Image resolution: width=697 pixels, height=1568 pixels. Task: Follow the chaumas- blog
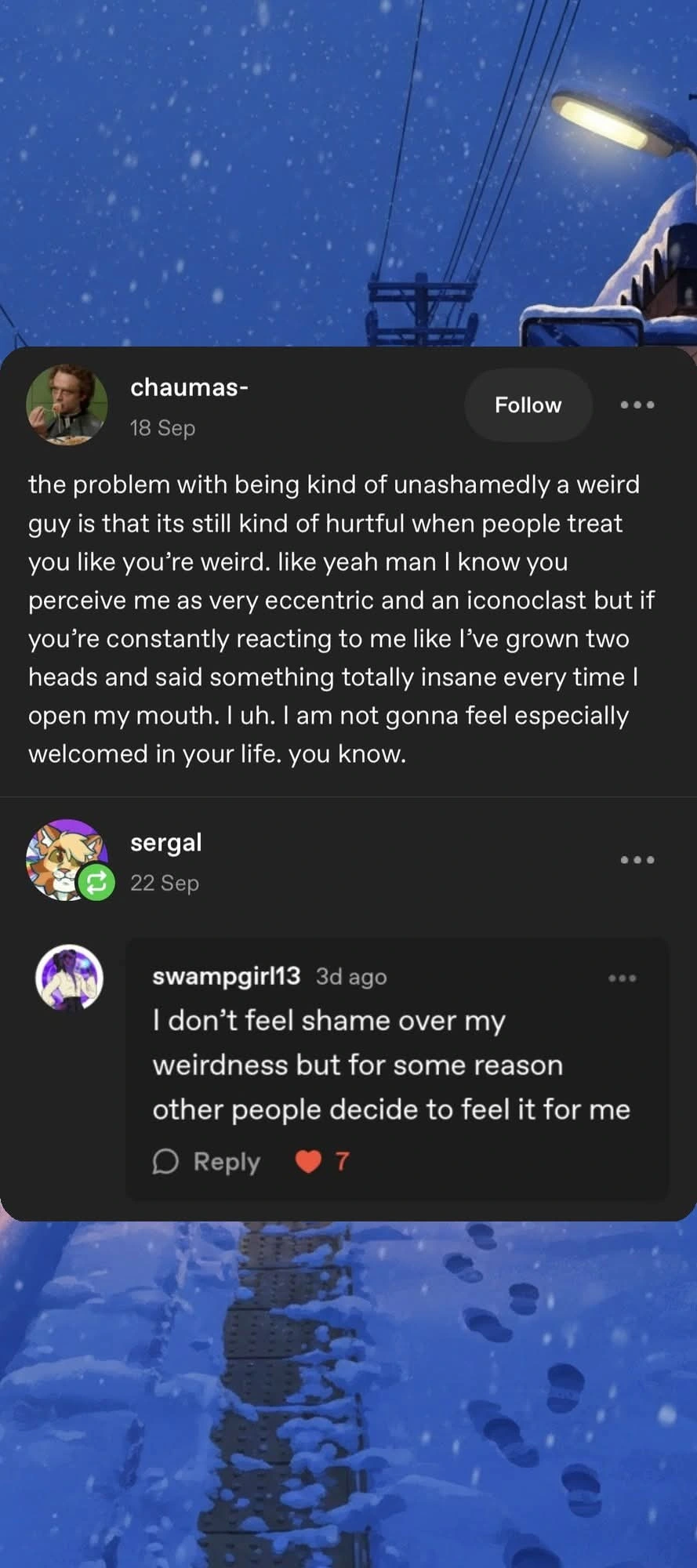(528, 405)
